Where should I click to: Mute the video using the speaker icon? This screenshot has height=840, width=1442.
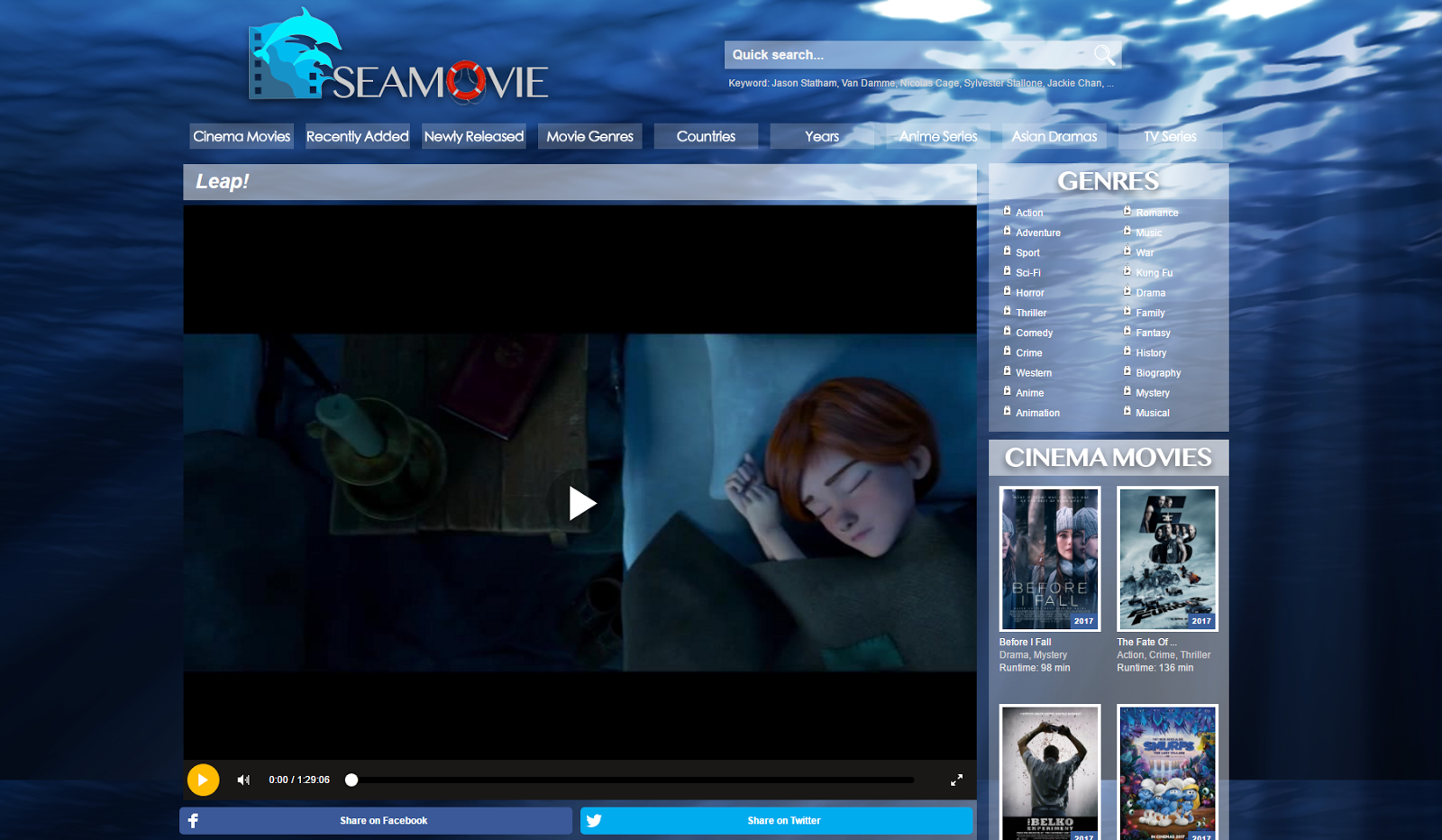tap(243, 780)
